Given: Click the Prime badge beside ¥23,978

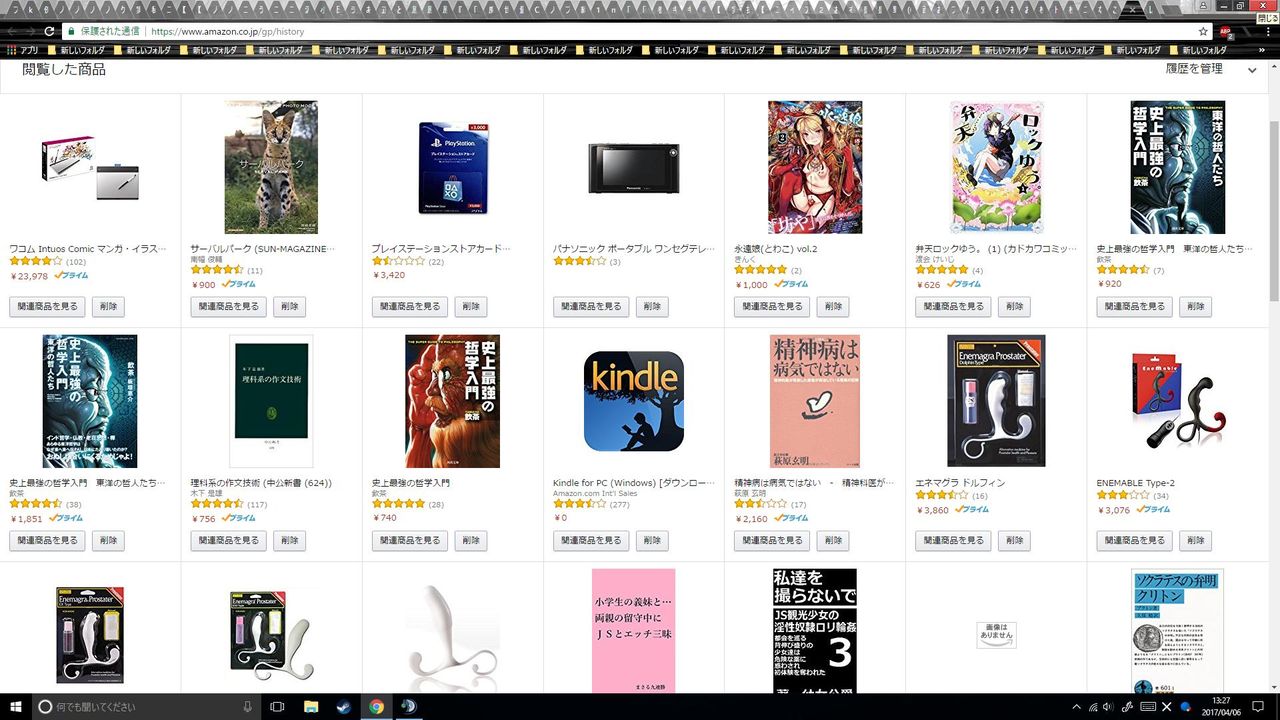Looking at the screenshot, I should (x=71, y=276).
